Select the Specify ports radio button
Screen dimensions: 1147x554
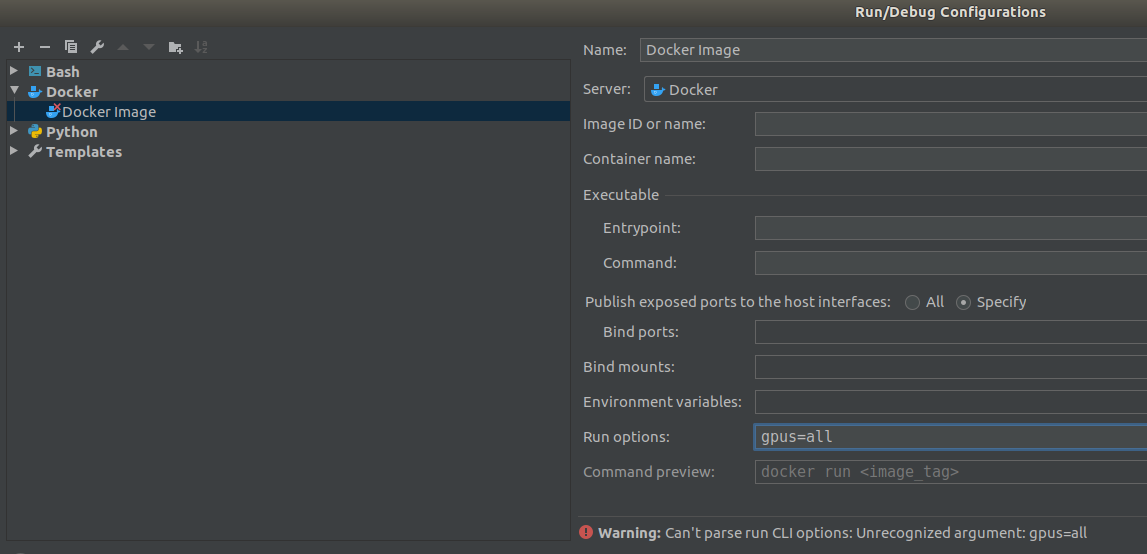(964, 302)
